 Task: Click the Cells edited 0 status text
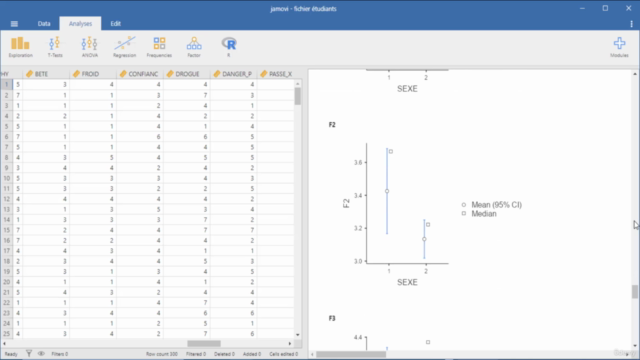[284, 354]
